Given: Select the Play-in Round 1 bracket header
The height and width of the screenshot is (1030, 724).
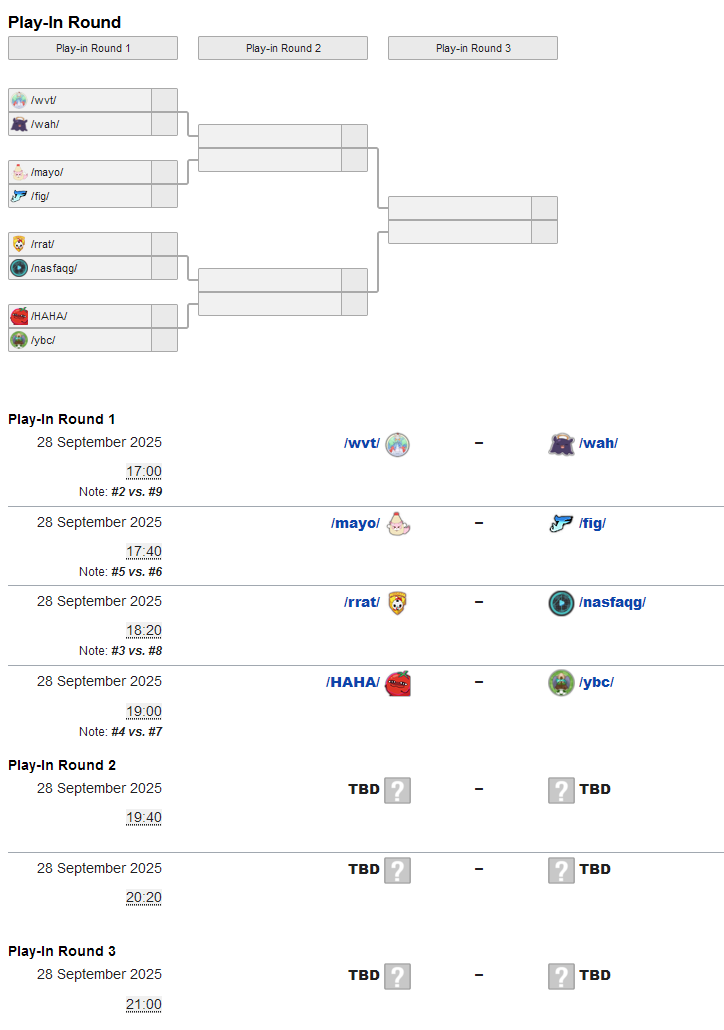Looking at the screenshot, I should tap(93, 48).
